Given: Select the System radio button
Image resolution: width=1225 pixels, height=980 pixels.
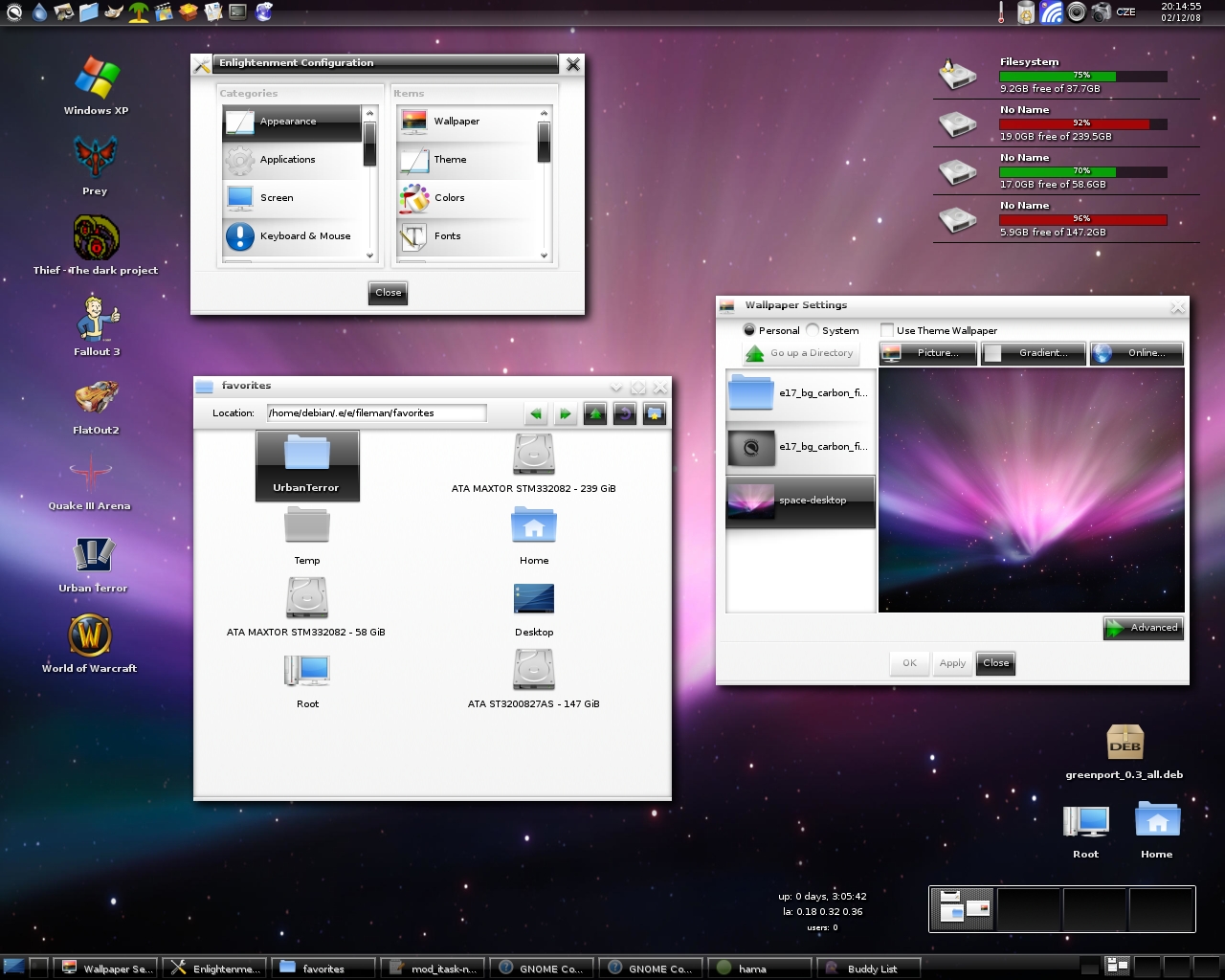Looking at the screenshot, I should pos(813,330).
